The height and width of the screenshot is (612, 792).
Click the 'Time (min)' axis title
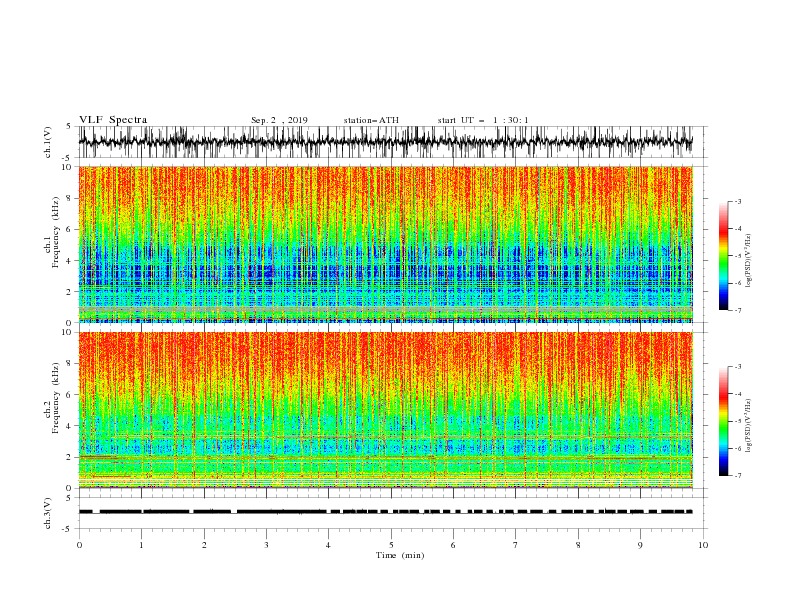[x=400, y=555]
